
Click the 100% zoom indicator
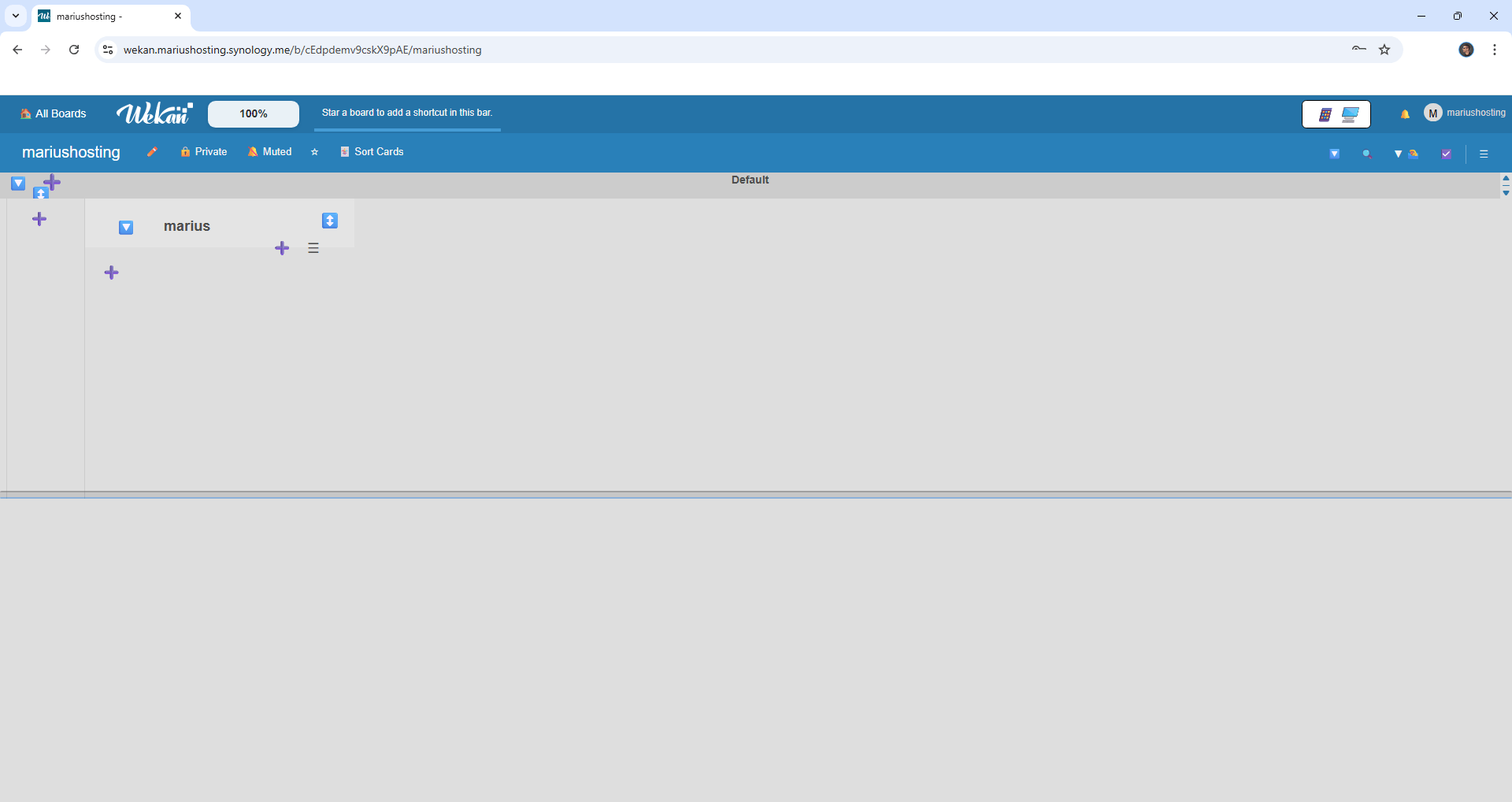click(253, 113)
